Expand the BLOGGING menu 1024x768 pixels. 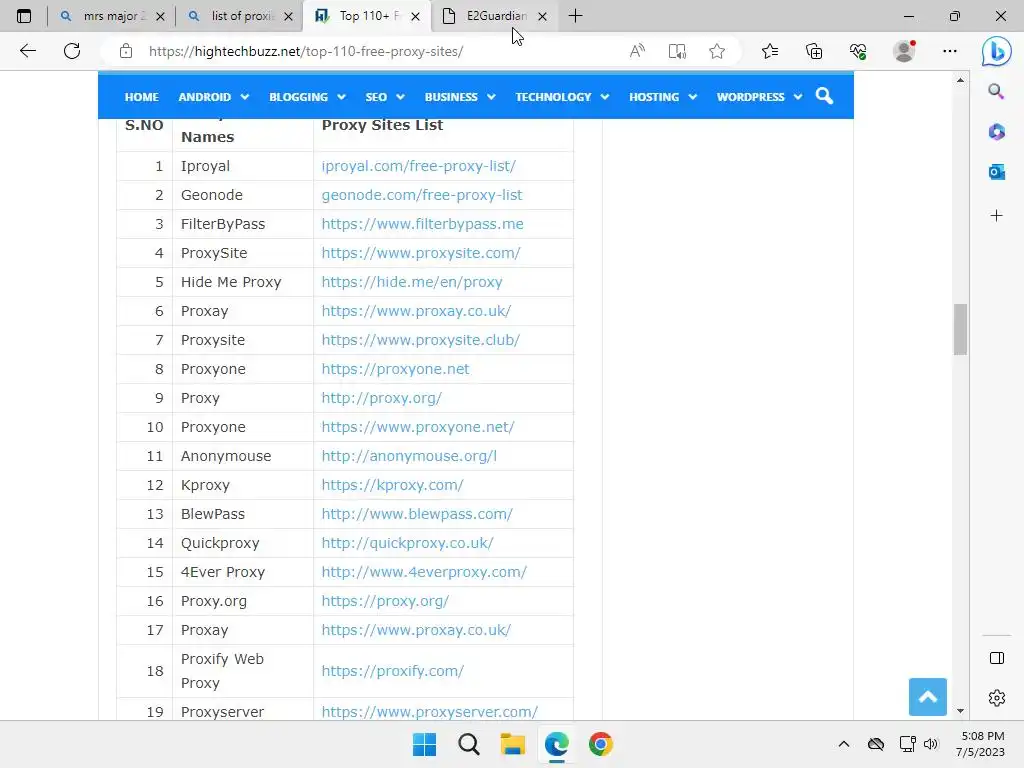[x=307, y=97]
